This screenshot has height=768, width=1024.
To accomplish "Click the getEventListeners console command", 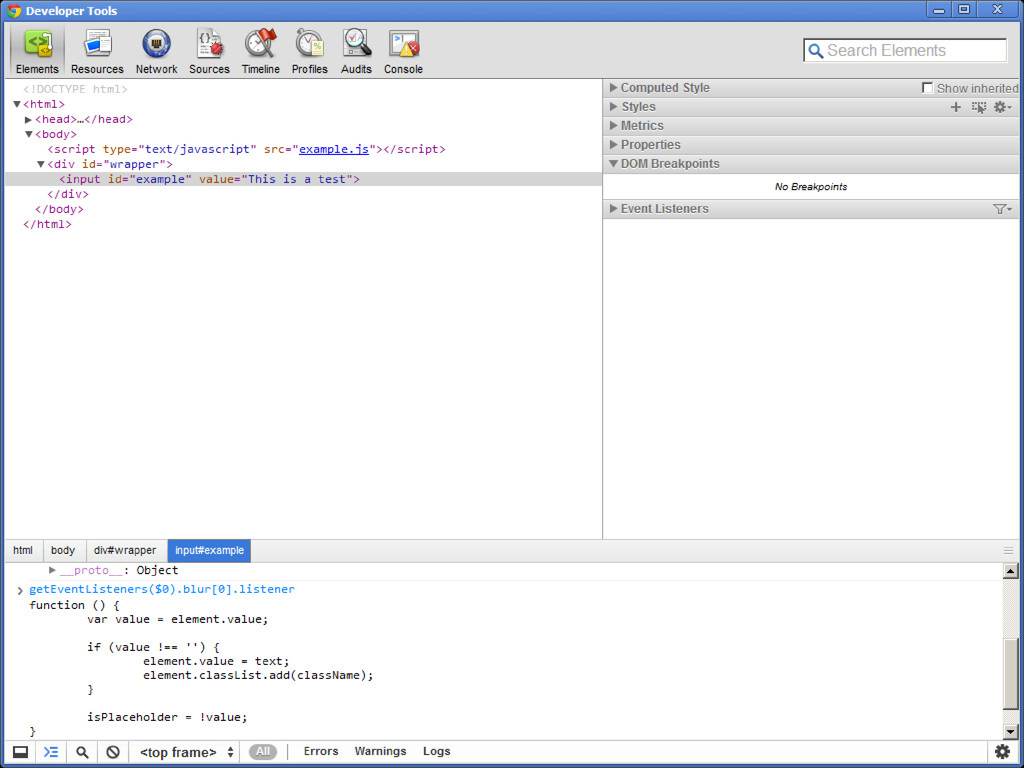I will tap(162, 589).
